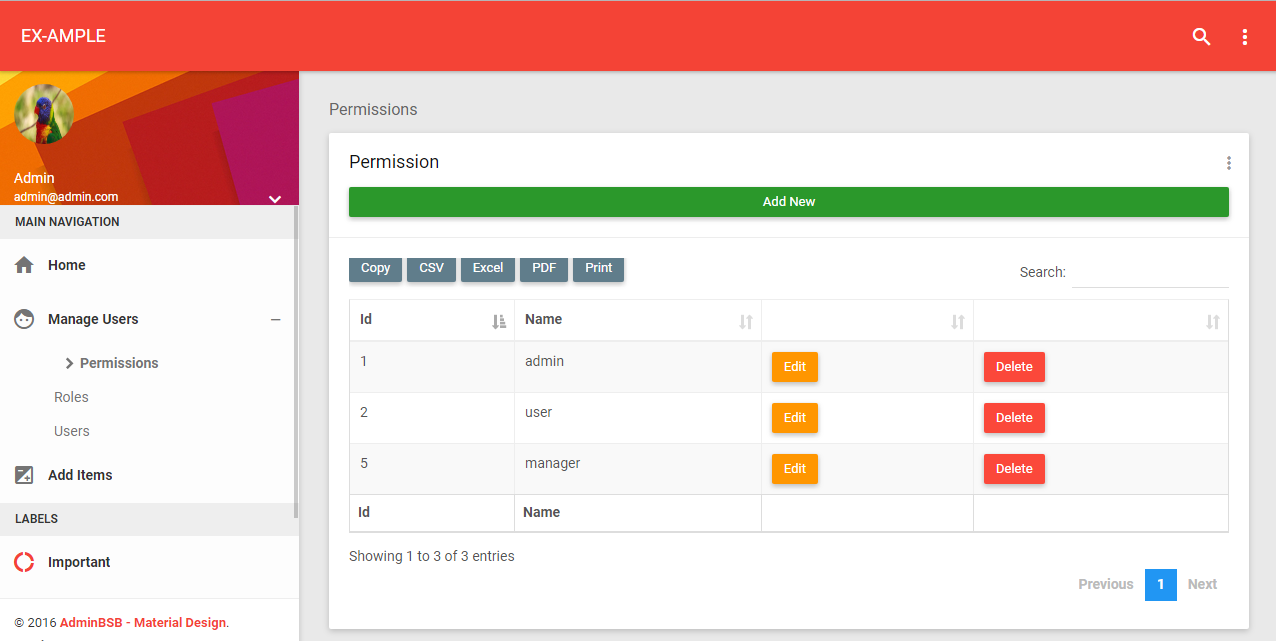Click the Copy export button

[376, 268]
